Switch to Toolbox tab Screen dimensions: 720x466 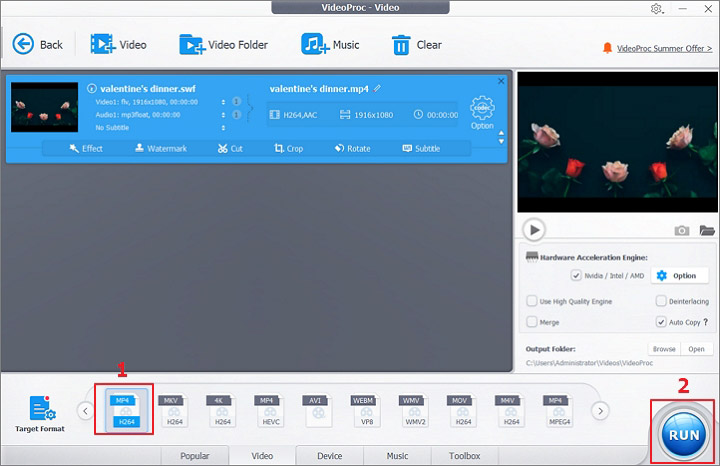click(465, 455)
